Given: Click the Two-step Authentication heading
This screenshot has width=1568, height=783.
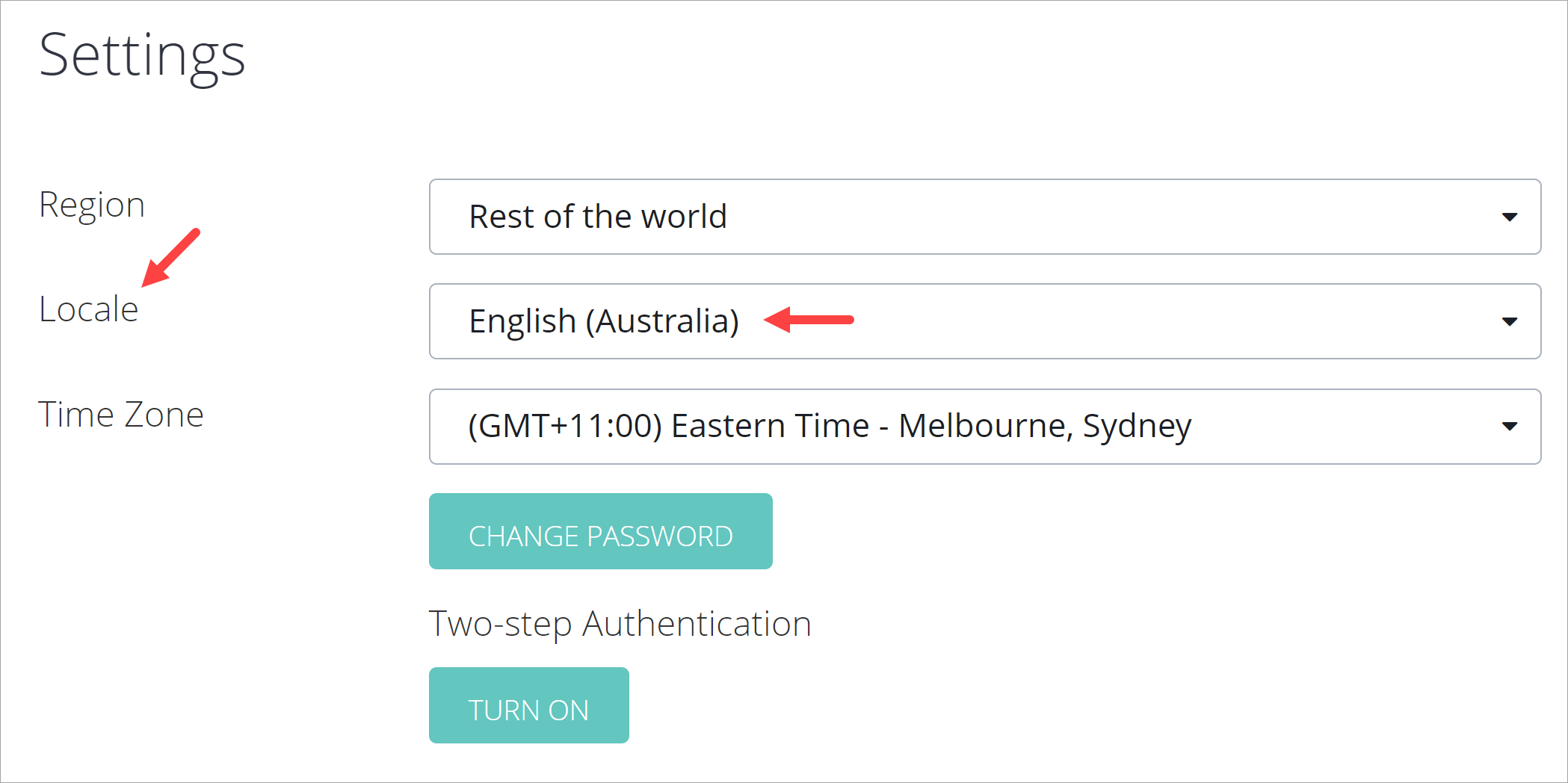Looking at the screenshot, I should tap(620, 624).
